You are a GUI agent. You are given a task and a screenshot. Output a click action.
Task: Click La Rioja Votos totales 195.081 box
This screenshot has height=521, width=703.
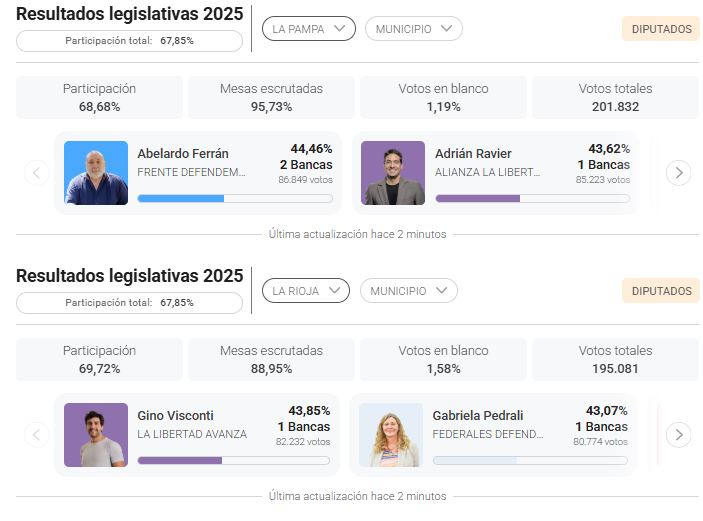pyautogui.click(x=615, y=359)
